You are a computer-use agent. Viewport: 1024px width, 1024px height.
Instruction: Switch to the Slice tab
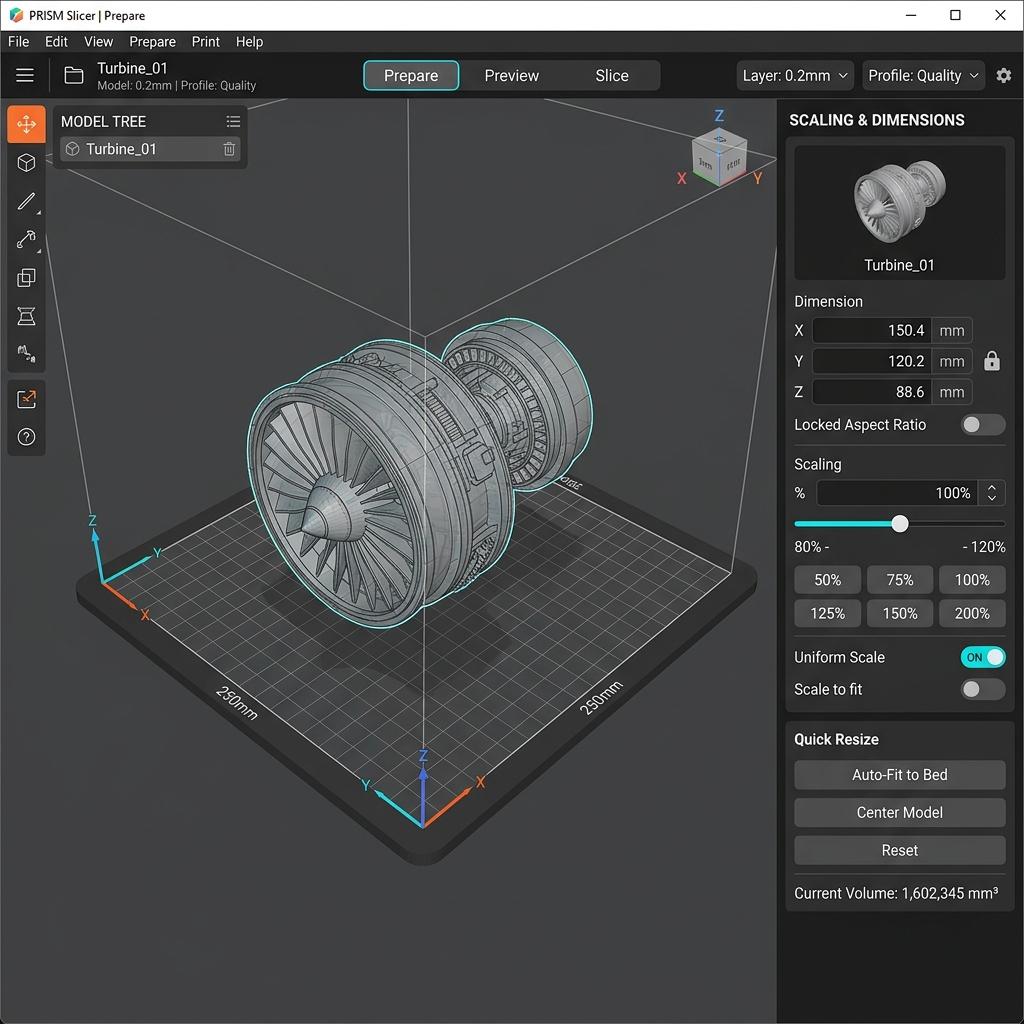[x=612, y=76]
